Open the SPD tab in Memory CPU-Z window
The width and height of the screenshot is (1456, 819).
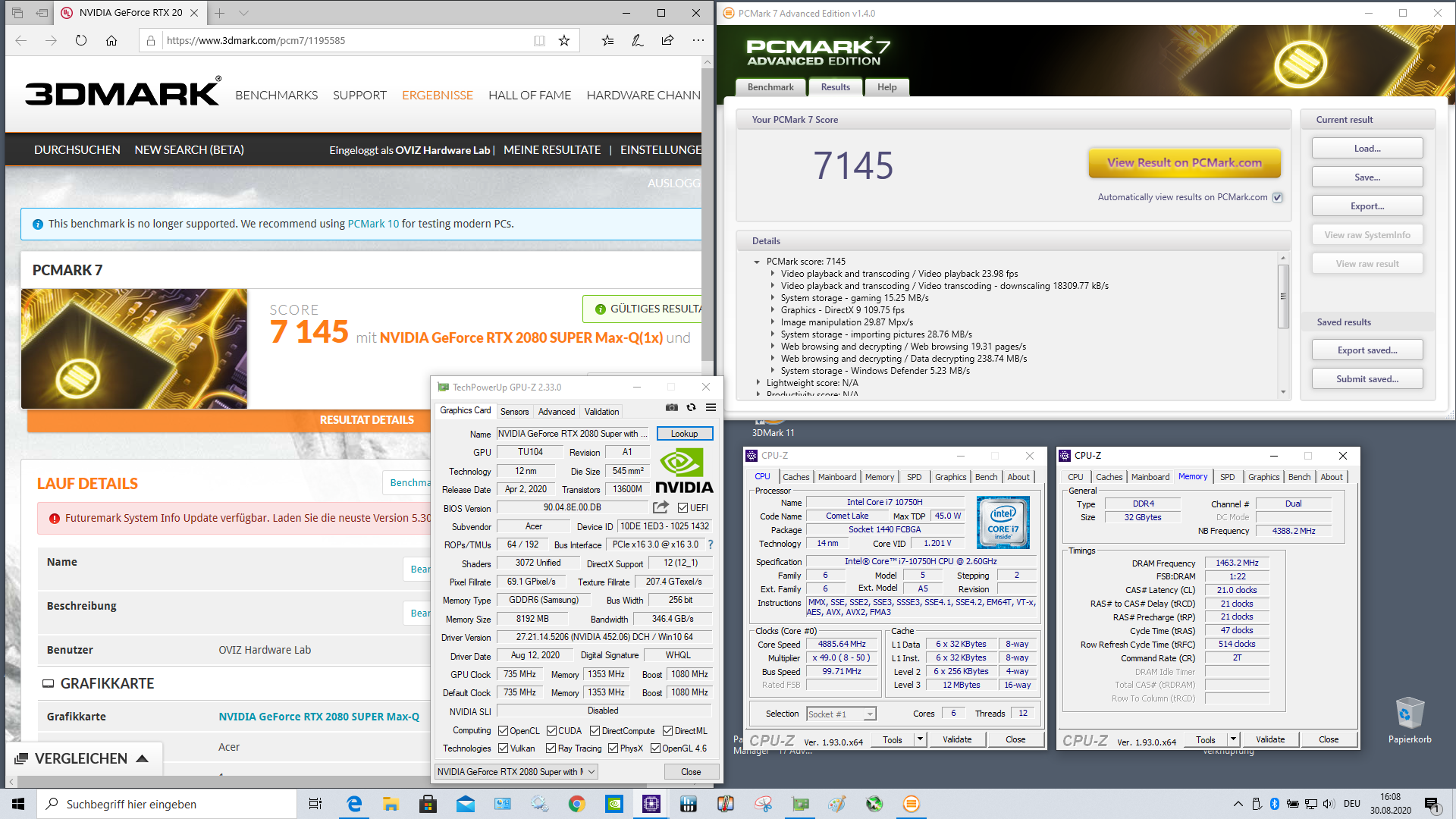click(x=1227, y=477)
